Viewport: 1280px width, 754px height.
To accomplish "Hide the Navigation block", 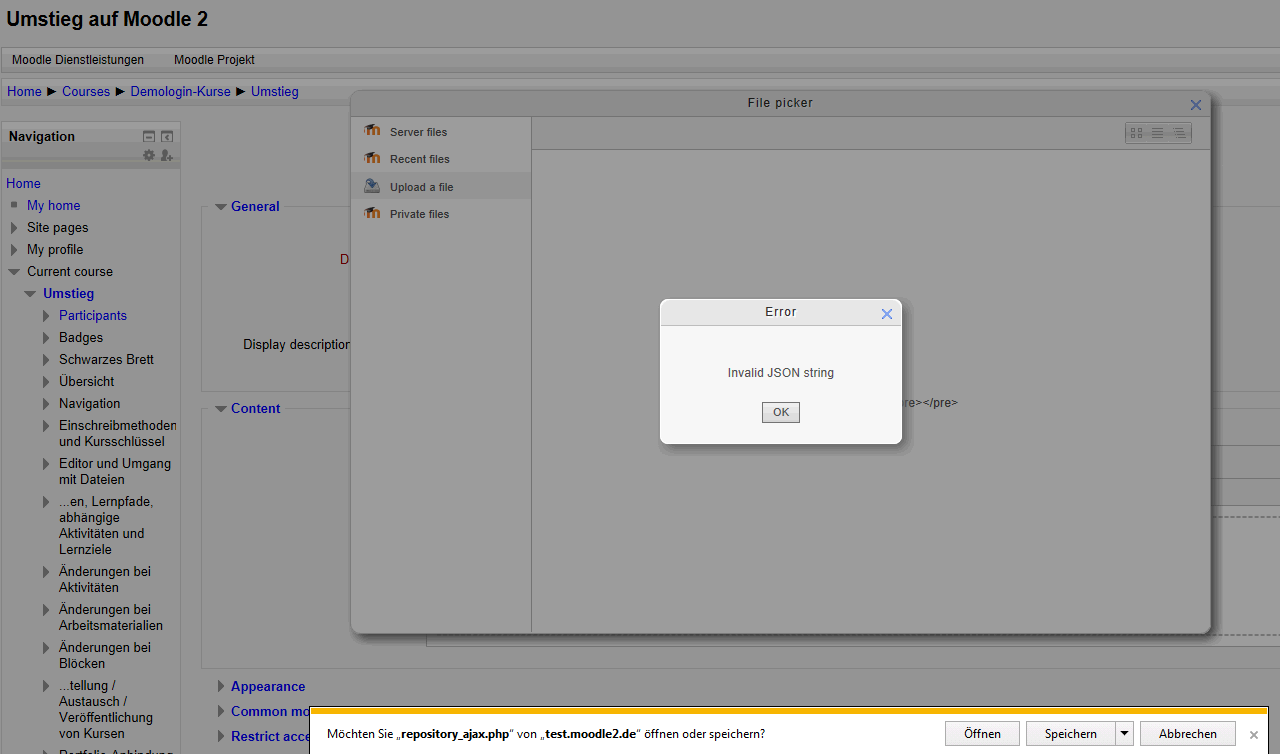I will pos(149,136).
